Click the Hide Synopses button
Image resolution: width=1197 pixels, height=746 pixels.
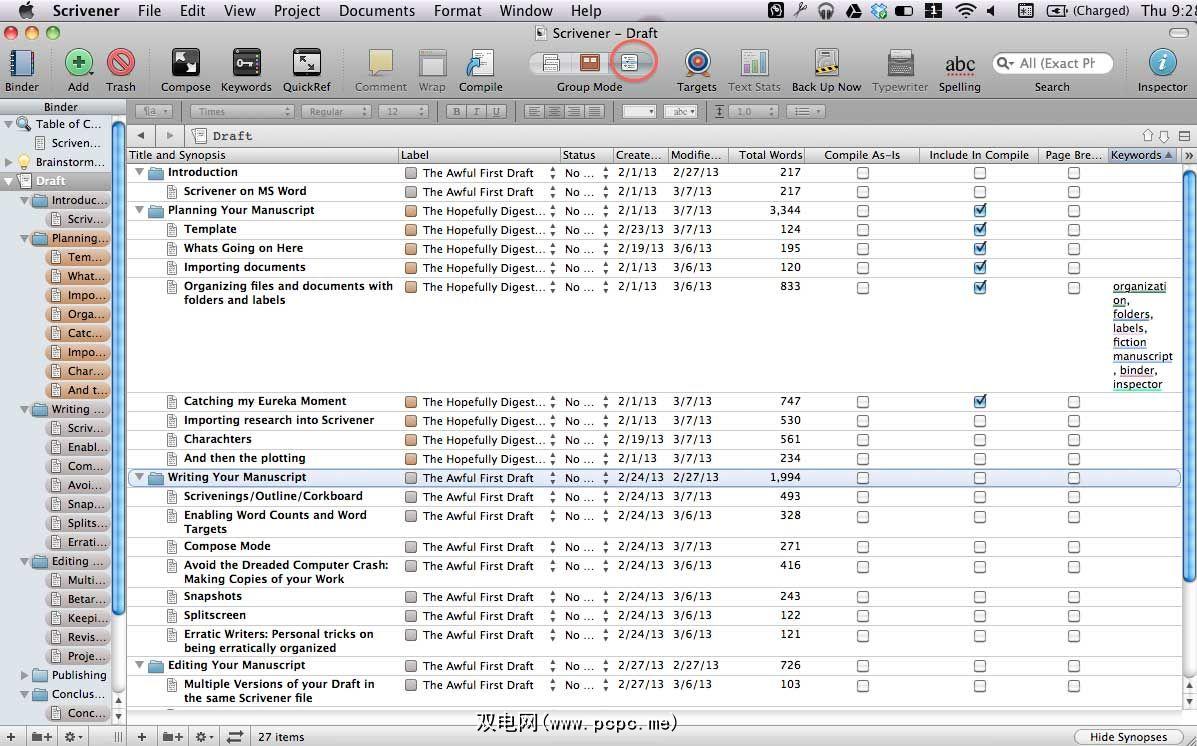[1128, 737]
